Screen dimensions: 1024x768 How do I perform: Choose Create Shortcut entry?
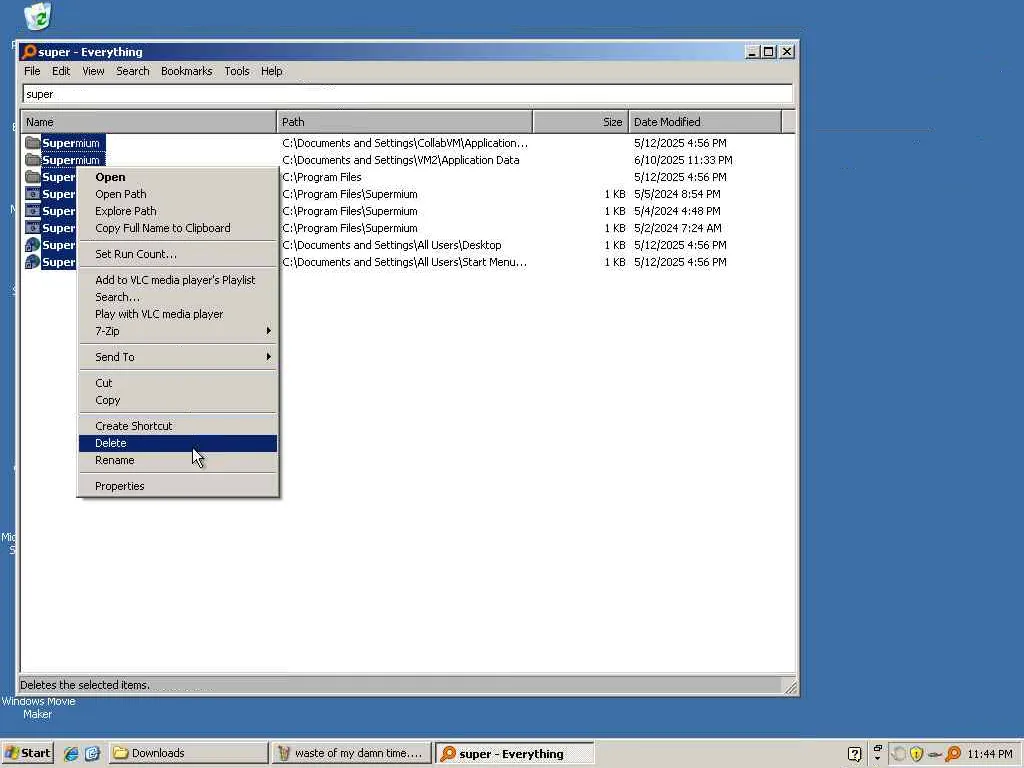tap(178, 426)
